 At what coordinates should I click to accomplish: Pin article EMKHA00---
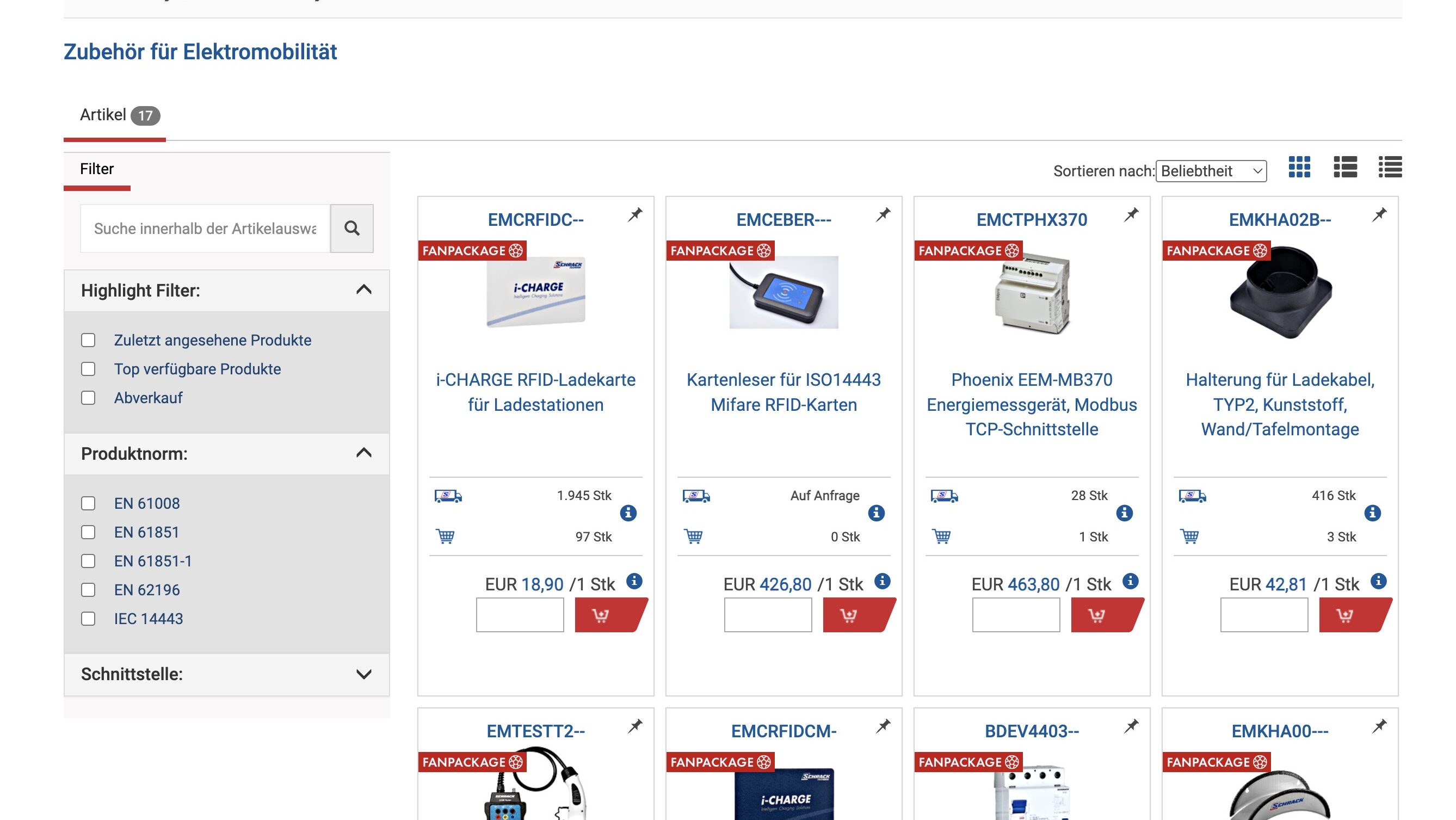1380,726
